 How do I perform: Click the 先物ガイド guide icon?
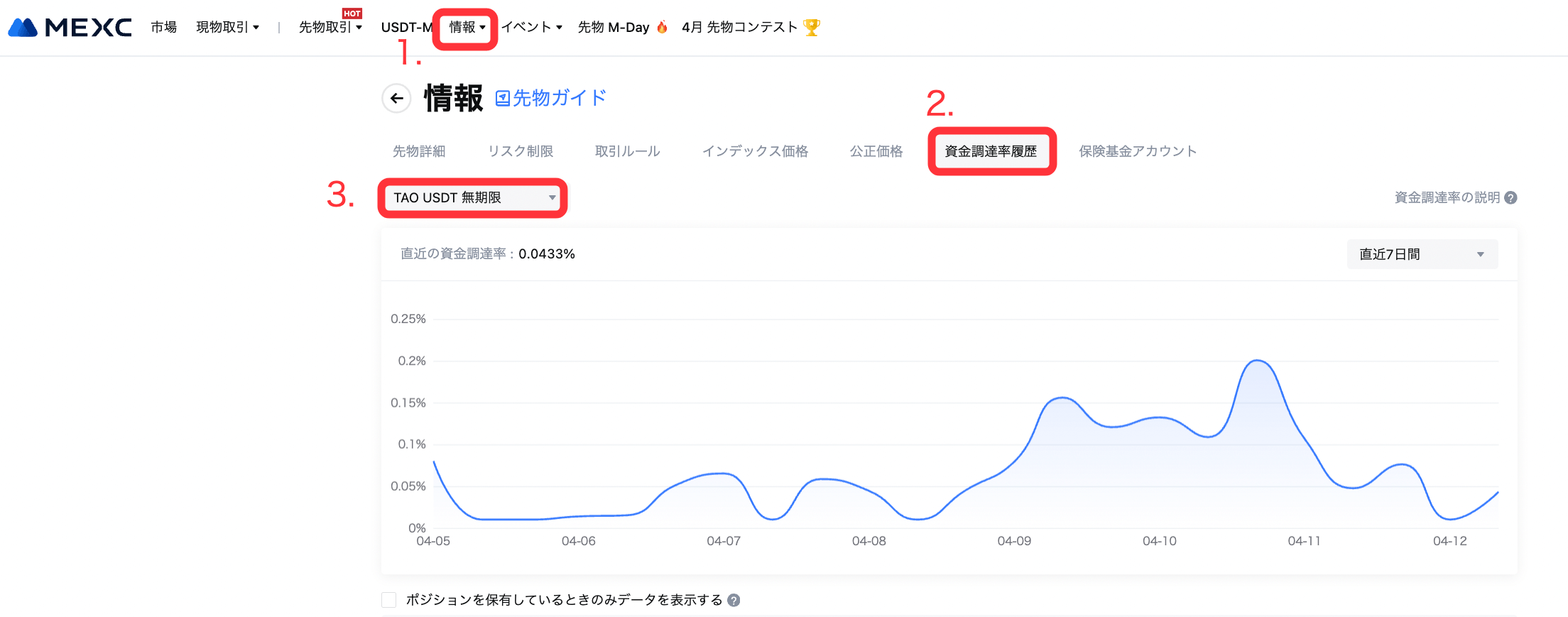[x=503, y=98]
